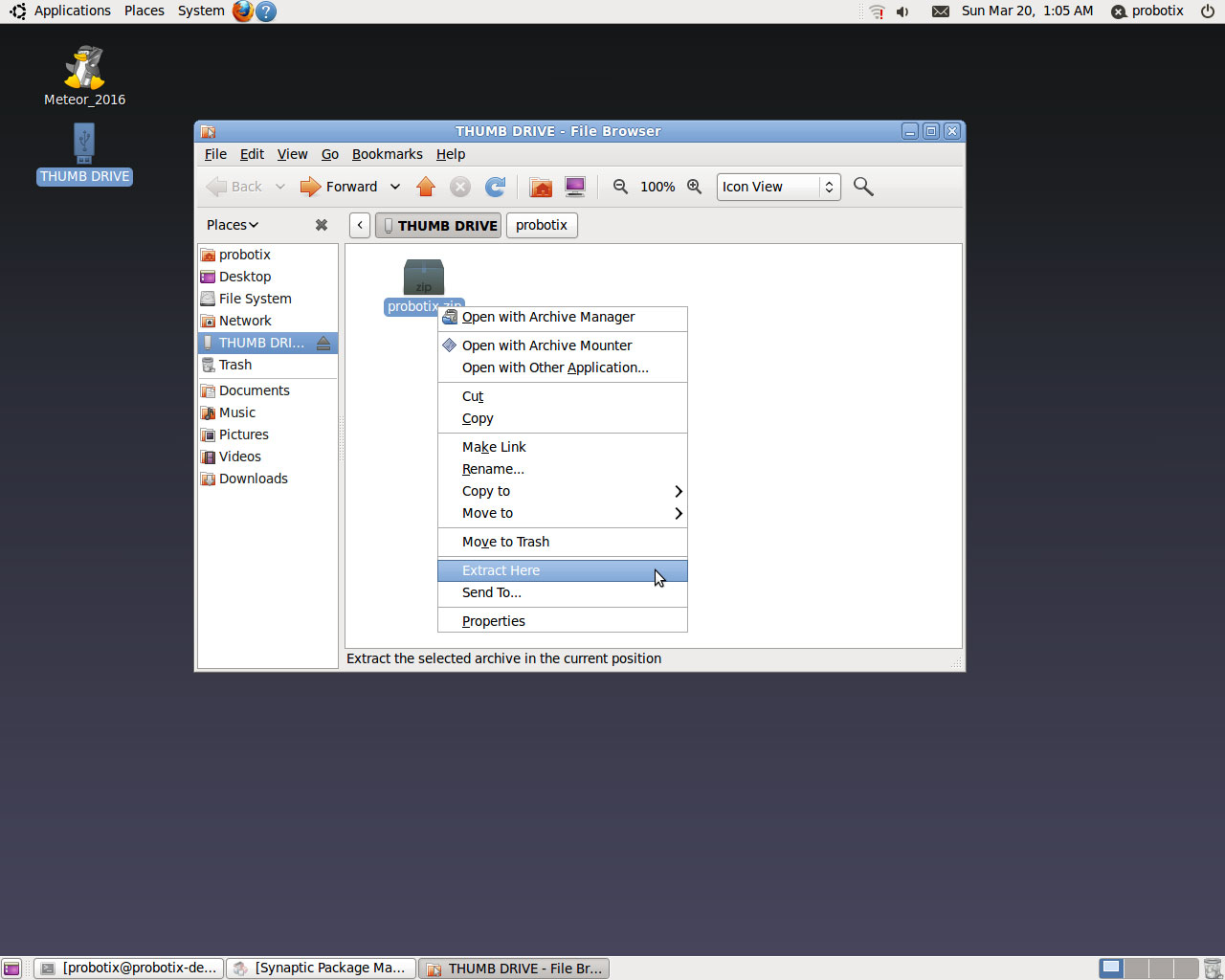Zoom out with the magnifier minus icon
Screen dimensions: 1225x980
pyautogui.click(x=621, y=187)
